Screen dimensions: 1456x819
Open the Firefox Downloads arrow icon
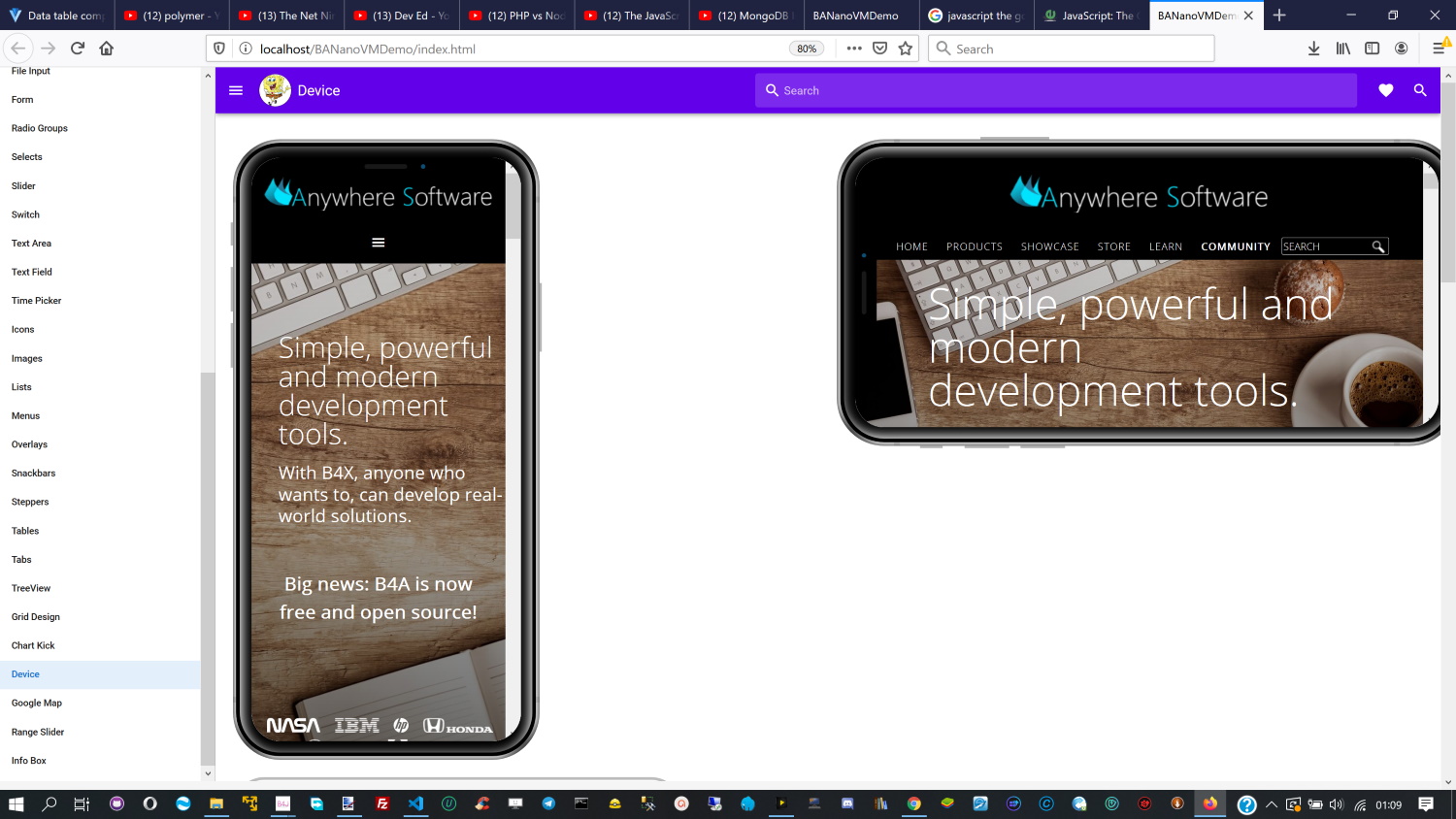pyautogui.click(x=1313, y=49)
